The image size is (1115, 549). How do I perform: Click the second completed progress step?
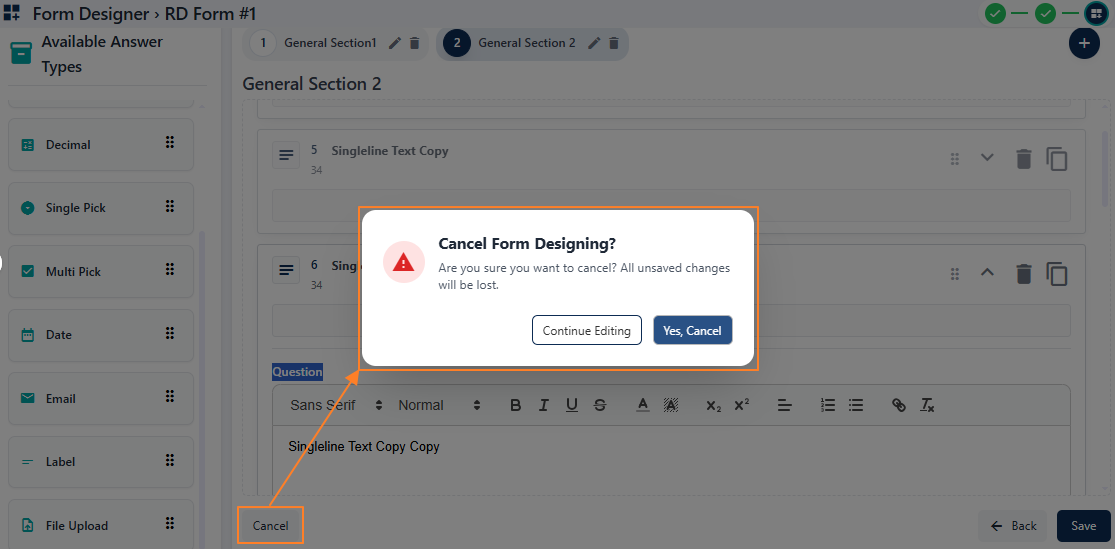(1045, 13)
